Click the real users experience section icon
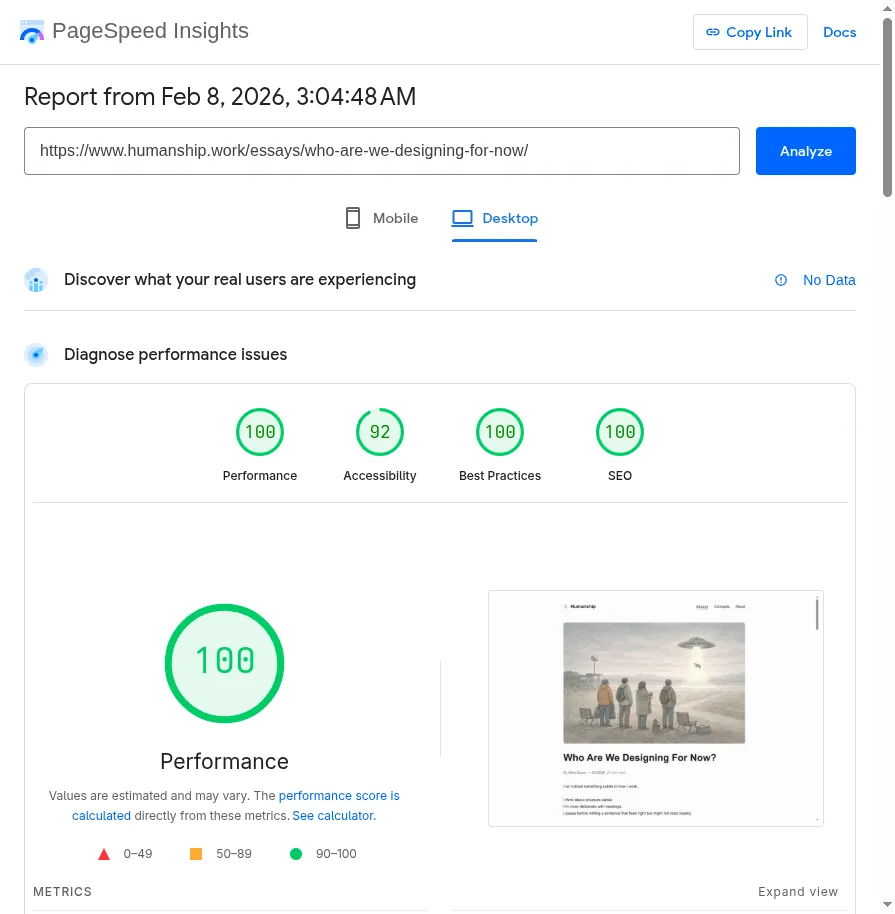The image size is (895, 914). (x=36, y=280)
